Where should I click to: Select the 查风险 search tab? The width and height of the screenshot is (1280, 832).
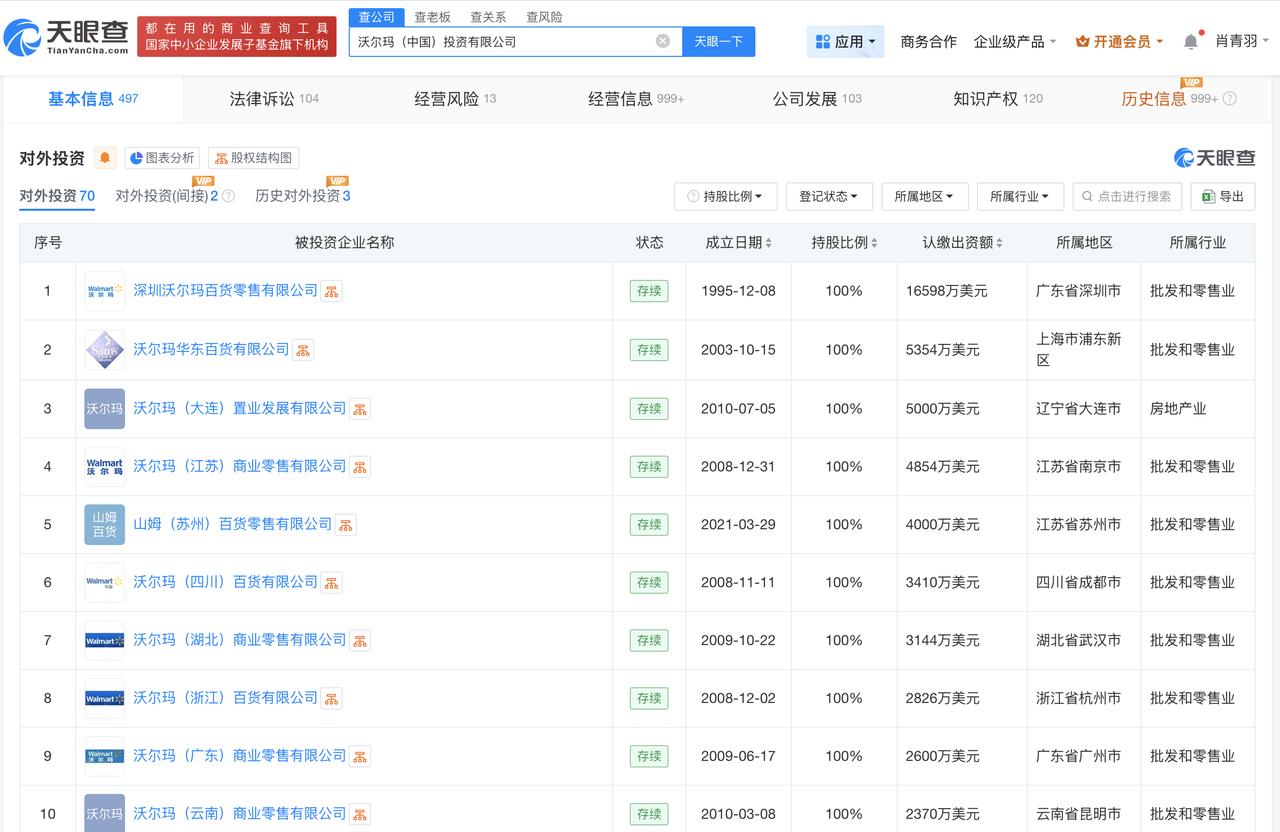[544, 17]
